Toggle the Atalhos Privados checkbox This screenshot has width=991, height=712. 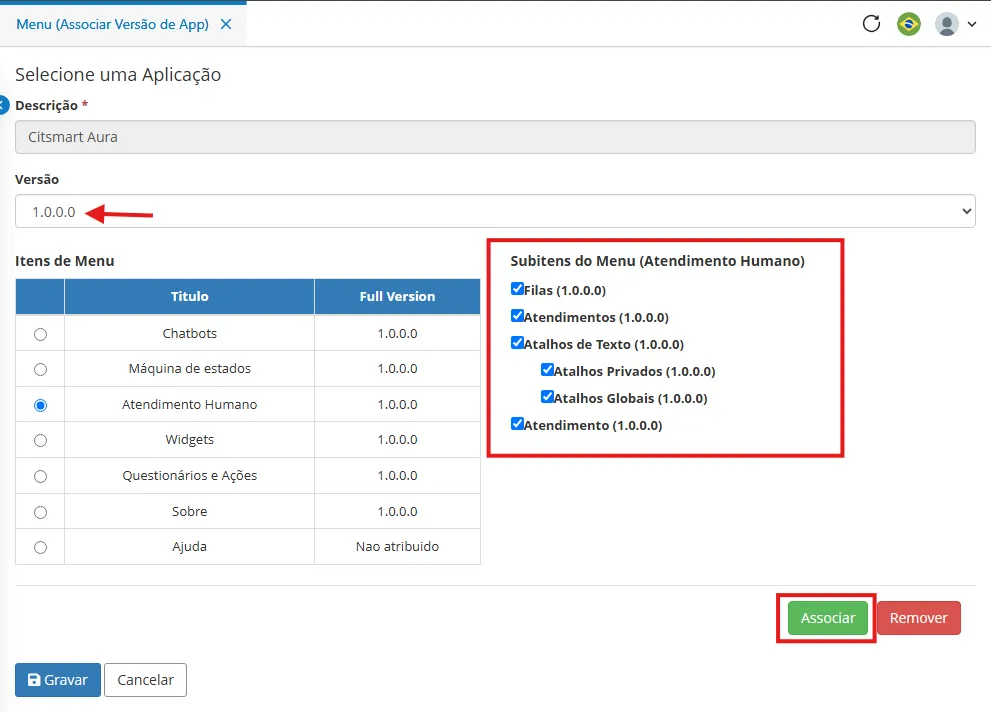pos(547,370)
